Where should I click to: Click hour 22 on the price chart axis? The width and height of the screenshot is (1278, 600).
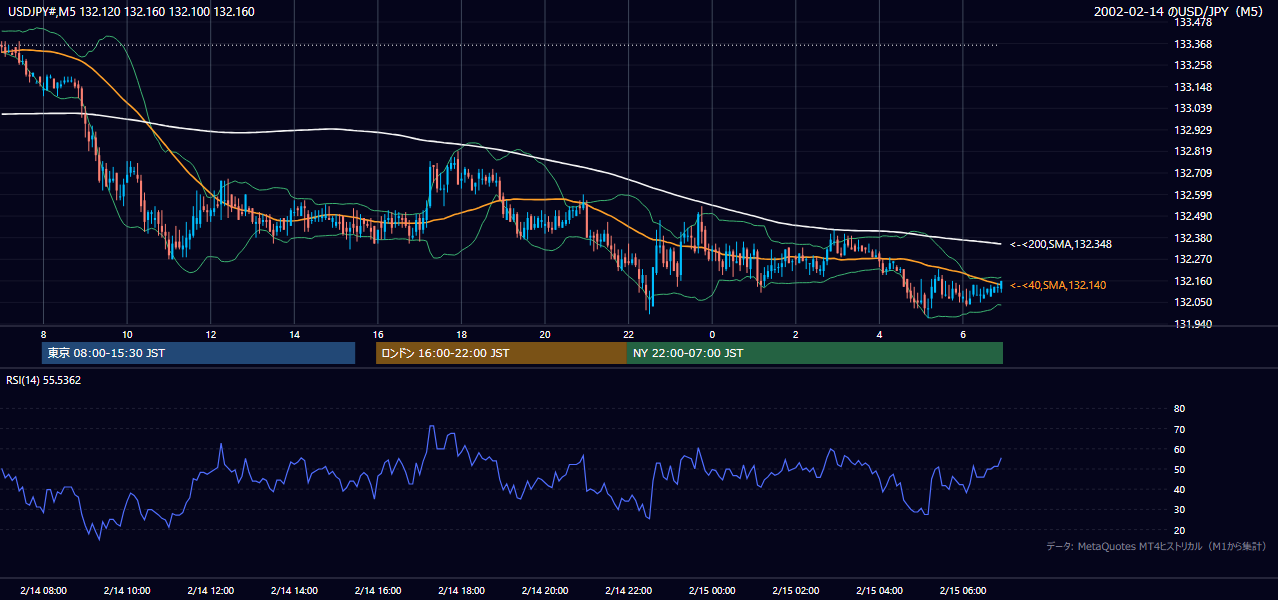[x=628, y=334]
